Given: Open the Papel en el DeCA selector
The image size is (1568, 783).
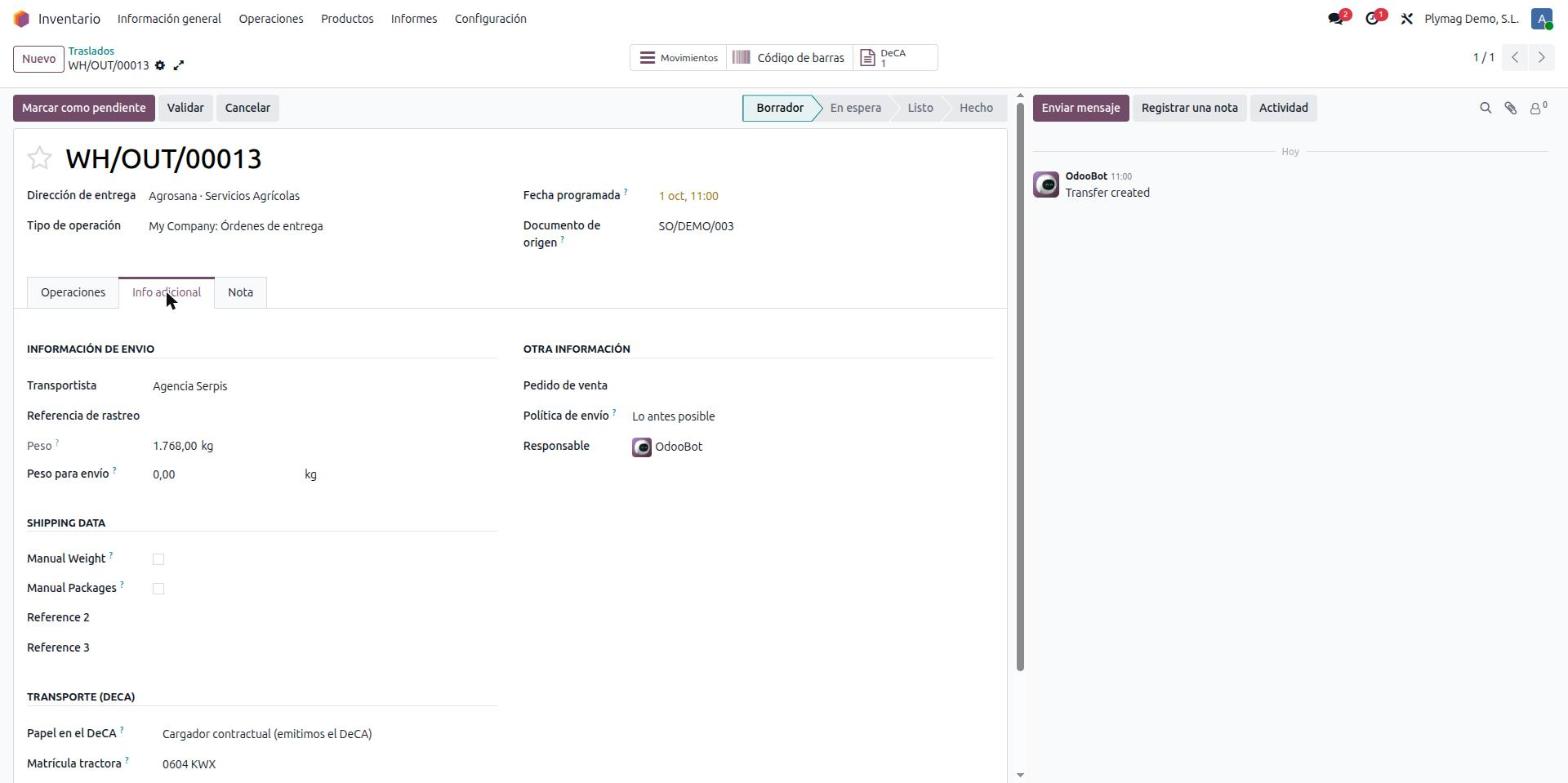Looking at the screenshot, I should [x=328, y=734].
